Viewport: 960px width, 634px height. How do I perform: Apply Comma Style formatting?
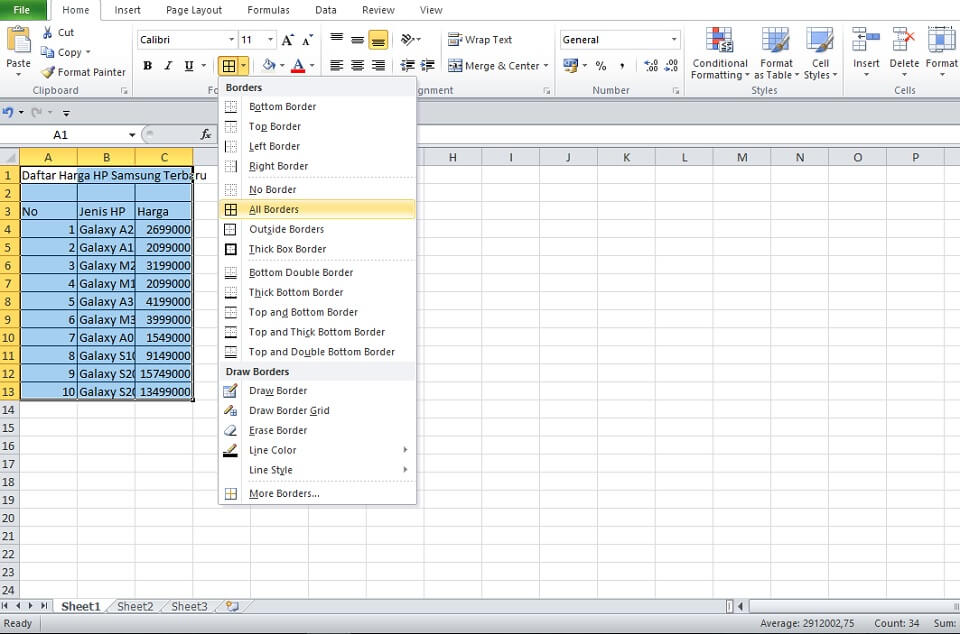click(x=622, y=65)
